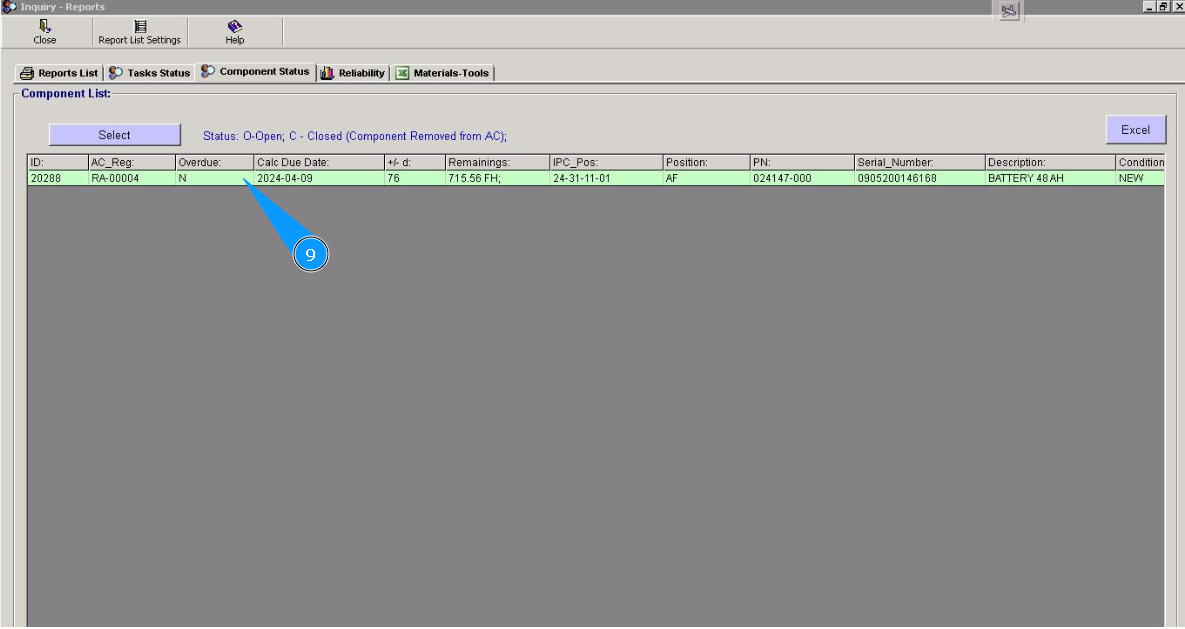
Task: Click the Overdue column header
Action: (215, 163)
